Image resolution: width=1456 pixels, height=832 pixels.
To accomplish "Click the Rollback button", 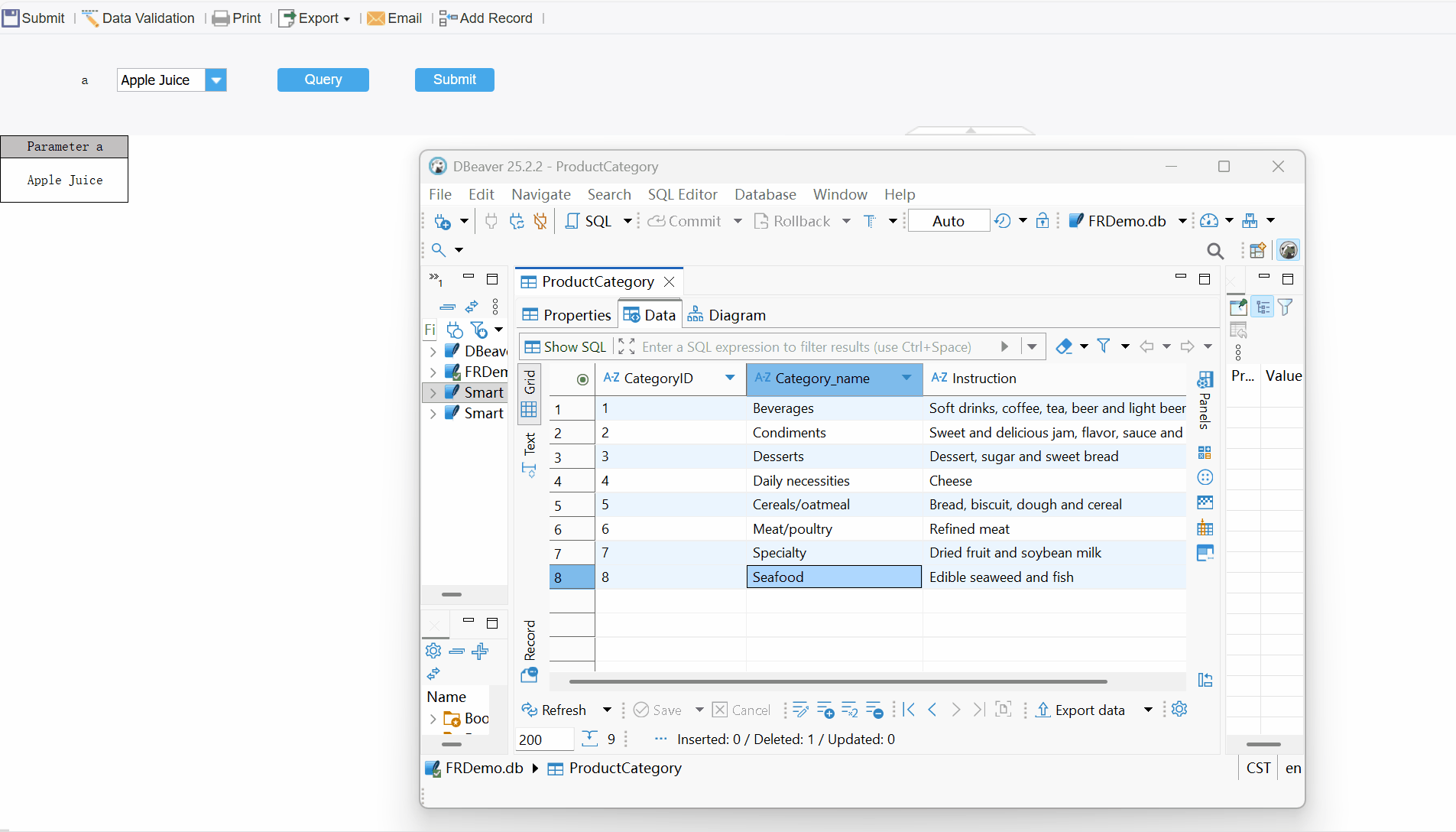I will [x=793, y=221].
